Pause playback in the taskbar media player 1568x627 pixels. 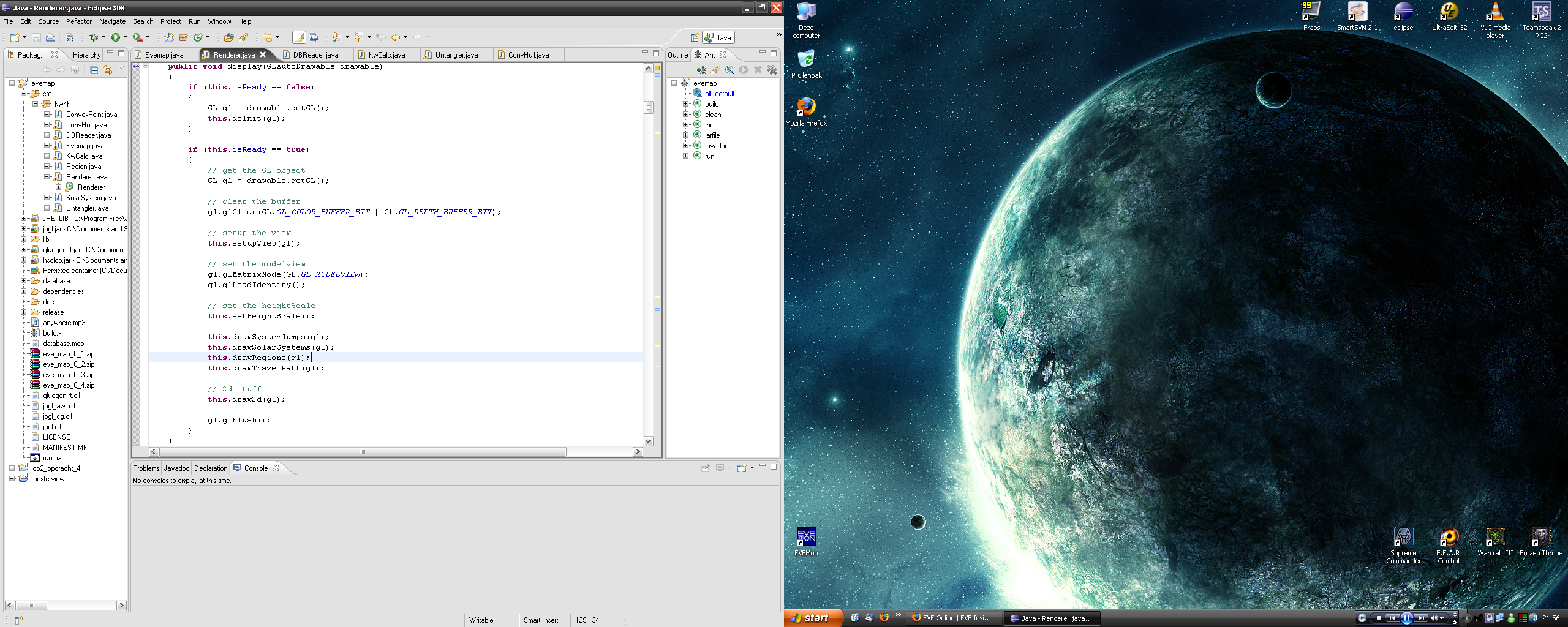1406,618
